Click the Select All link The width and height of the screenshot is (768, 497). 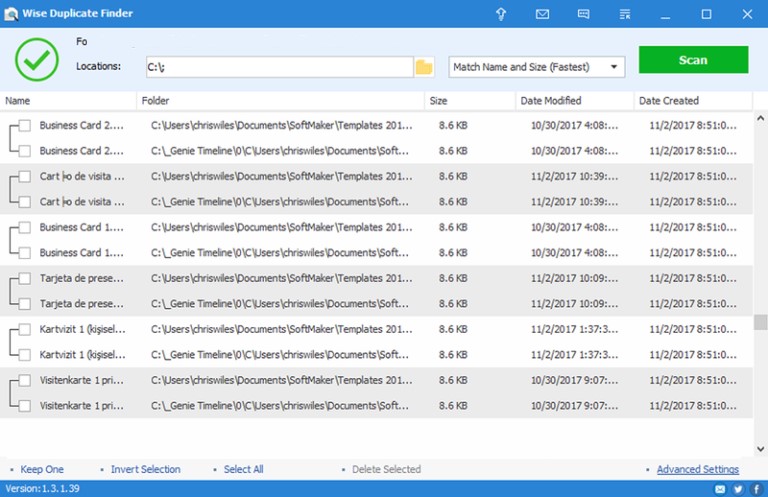pos(243,469)
